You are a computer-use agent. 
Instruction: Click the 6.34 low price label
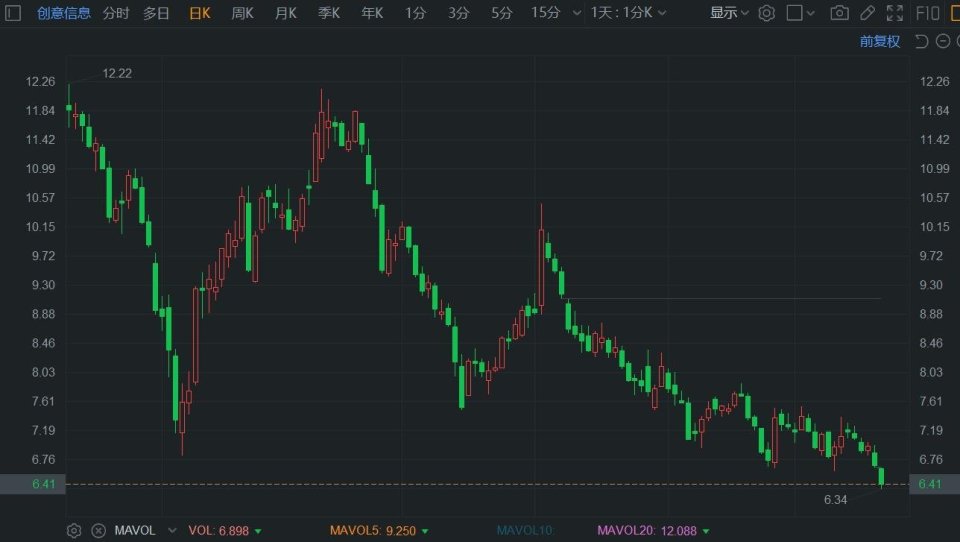point(835,500)
